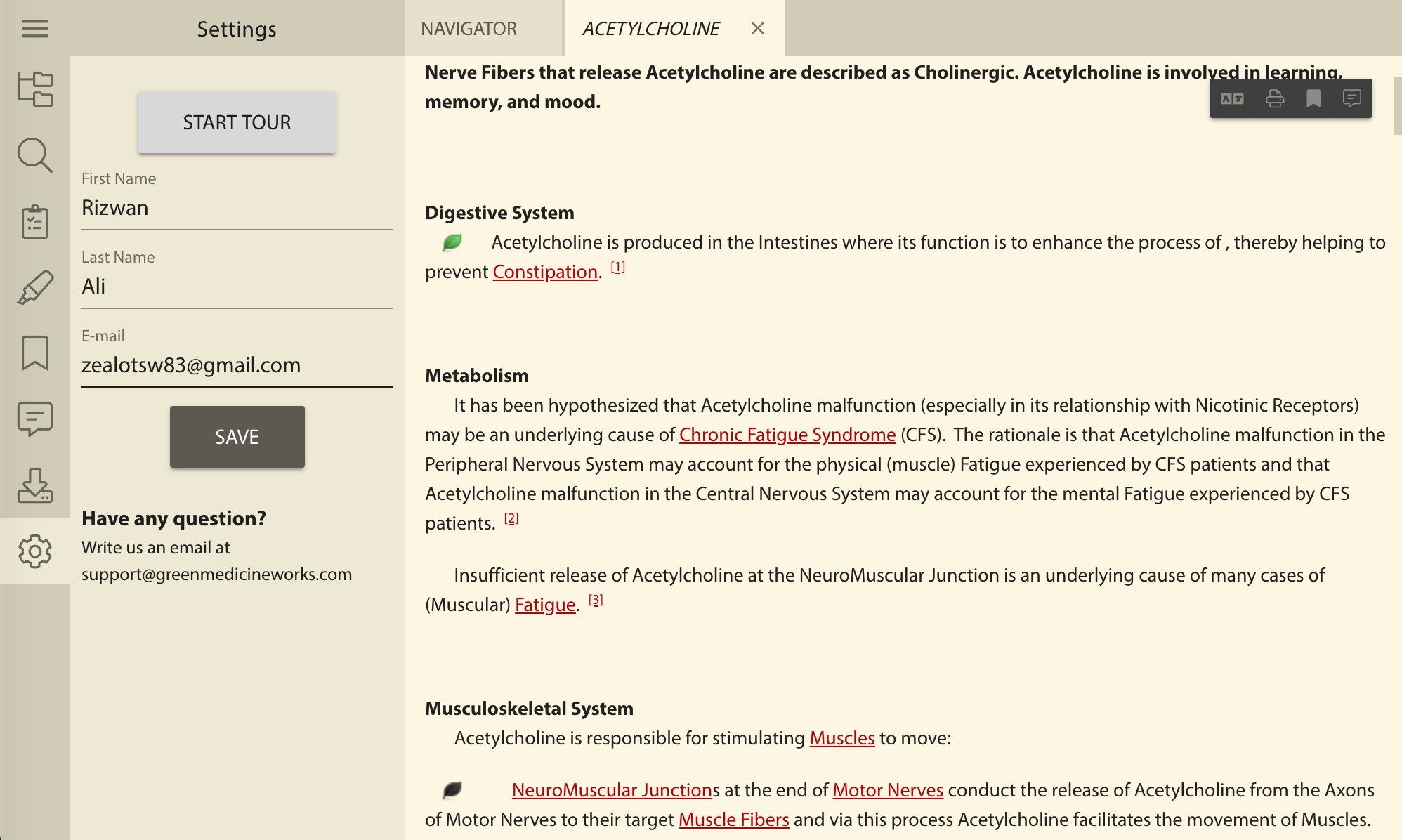Open the Fatigue link
Image resolution: width=1402 pixels, height=840 pixels.
coord(545,605)
